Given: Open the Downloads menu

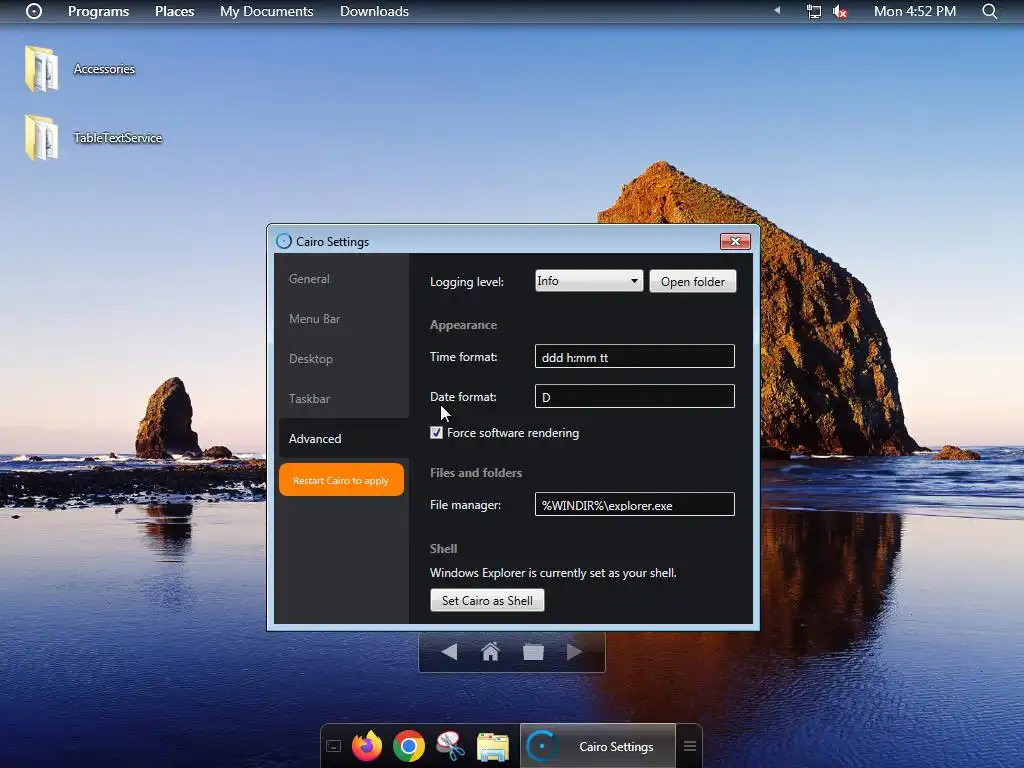Looking at the screenshot, I should [x=374, y=11].
